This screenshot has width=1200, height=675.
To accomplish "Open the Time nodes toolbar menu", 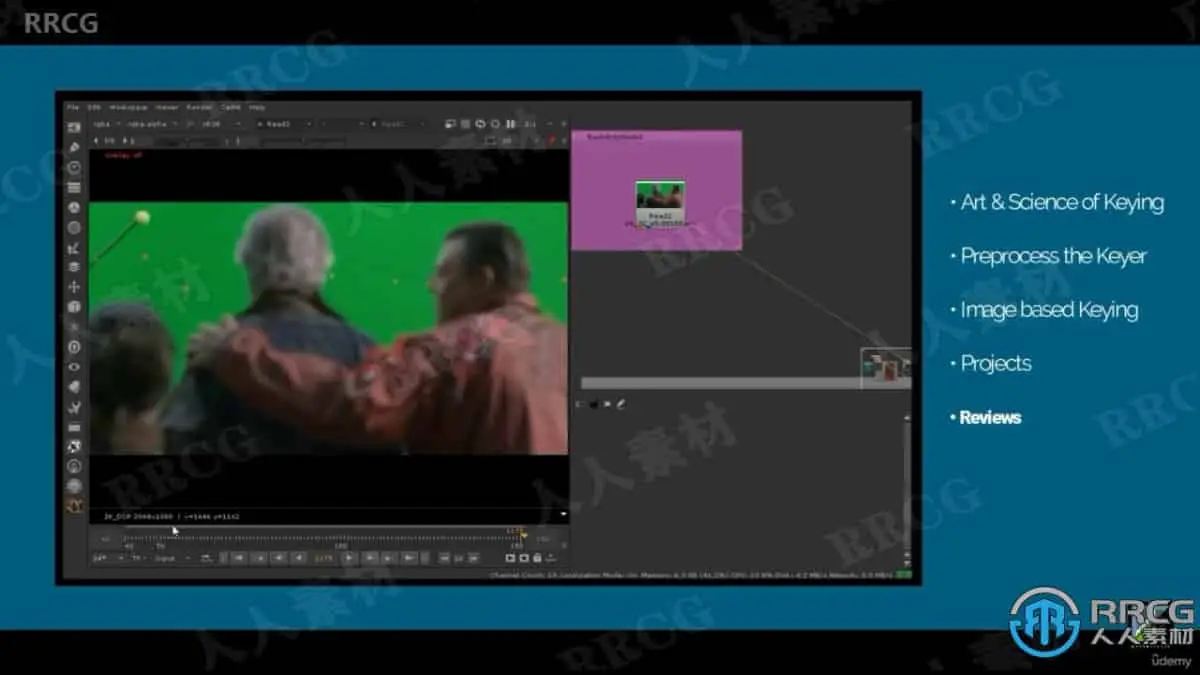I will click(x=74, y=168).
